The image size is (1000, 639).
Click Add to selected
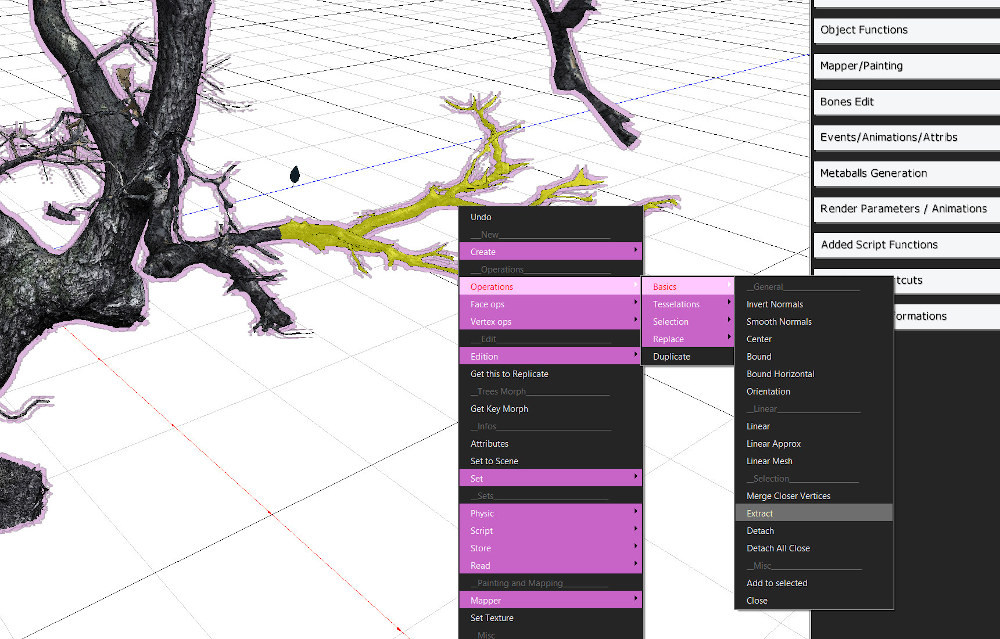click(814, 583)
